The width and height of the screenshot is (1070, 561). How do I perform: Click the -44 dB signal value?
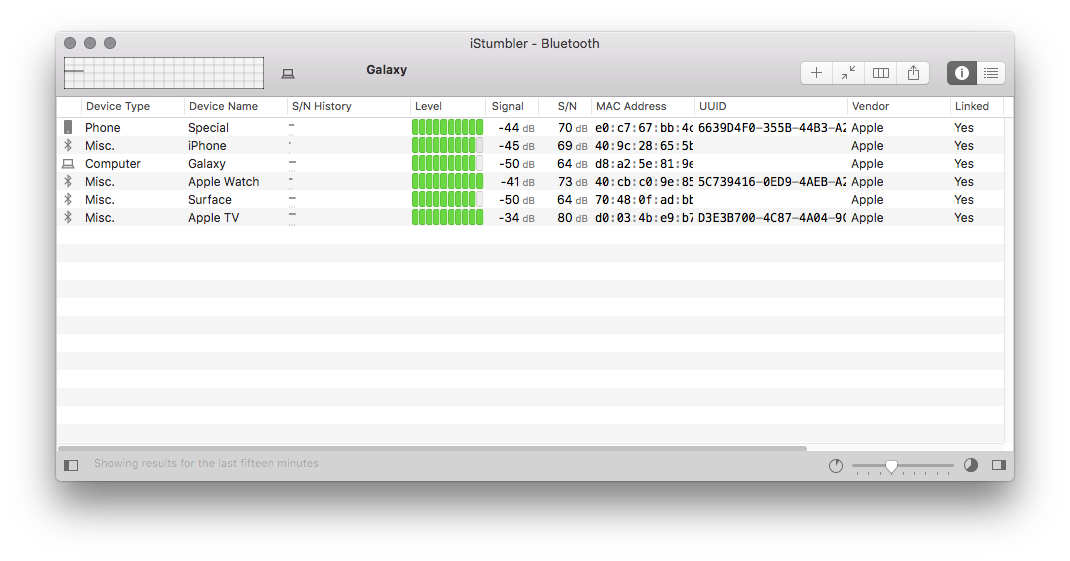click(x=517, y=128)
